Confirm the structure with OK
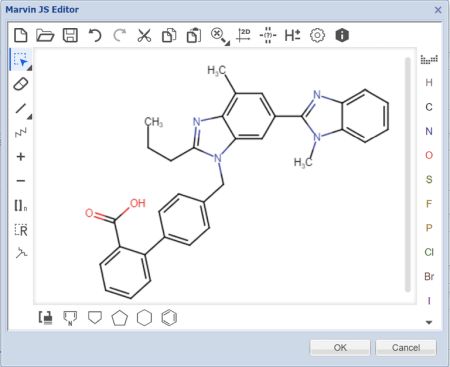 tap(340, 348)
